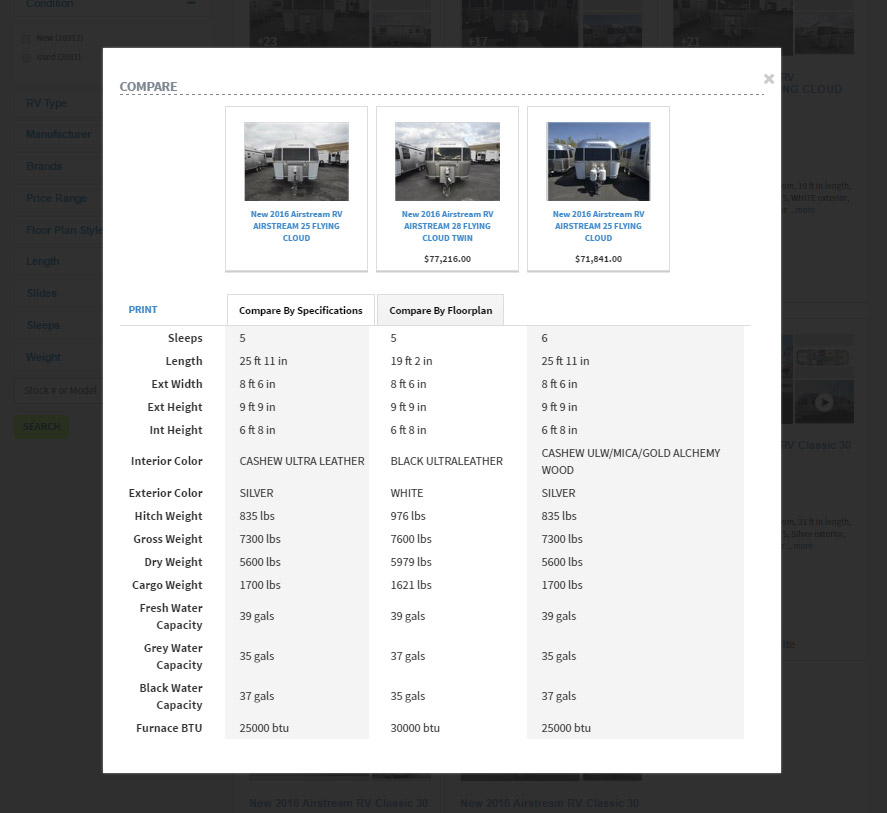Expand the Length filter
The image size is (887, 813).
pos(42,261)
